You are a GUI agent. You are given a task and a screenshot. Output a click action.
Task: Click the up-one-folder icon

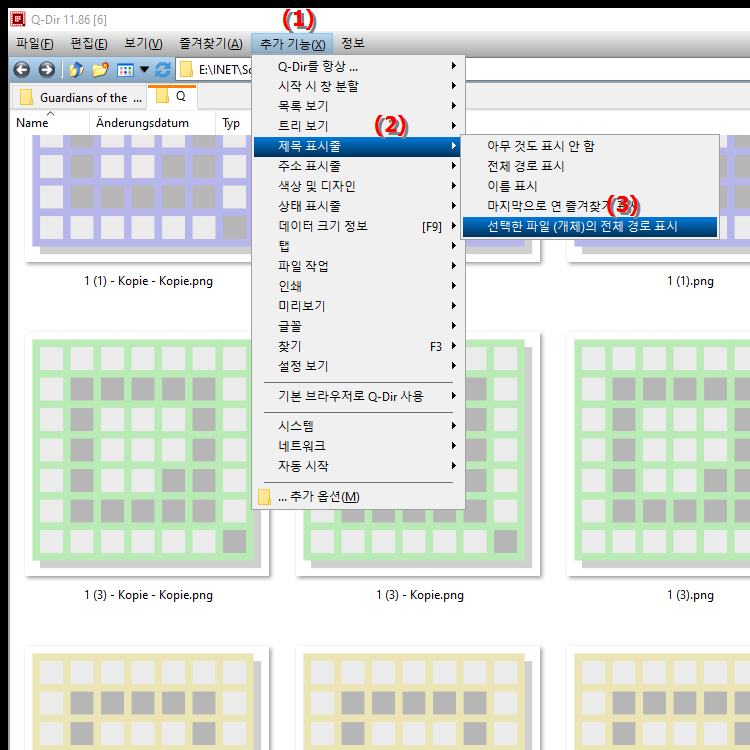[77, 70]
